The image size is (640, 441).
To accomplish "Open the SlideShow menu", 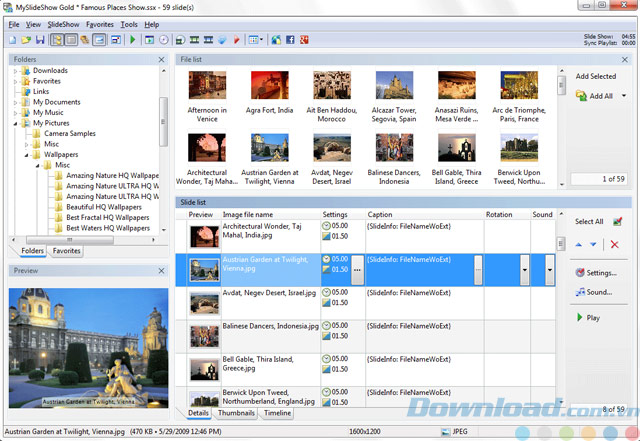I will tap(63, 24).
